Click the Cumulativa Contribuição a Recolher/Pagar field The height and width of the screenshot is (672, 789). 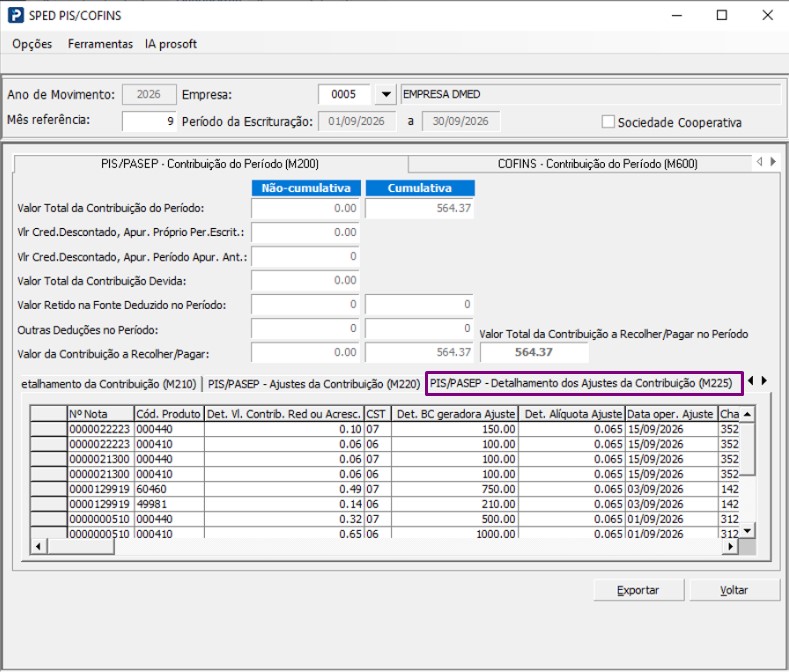pyautogui.click(x=419, y=352)
